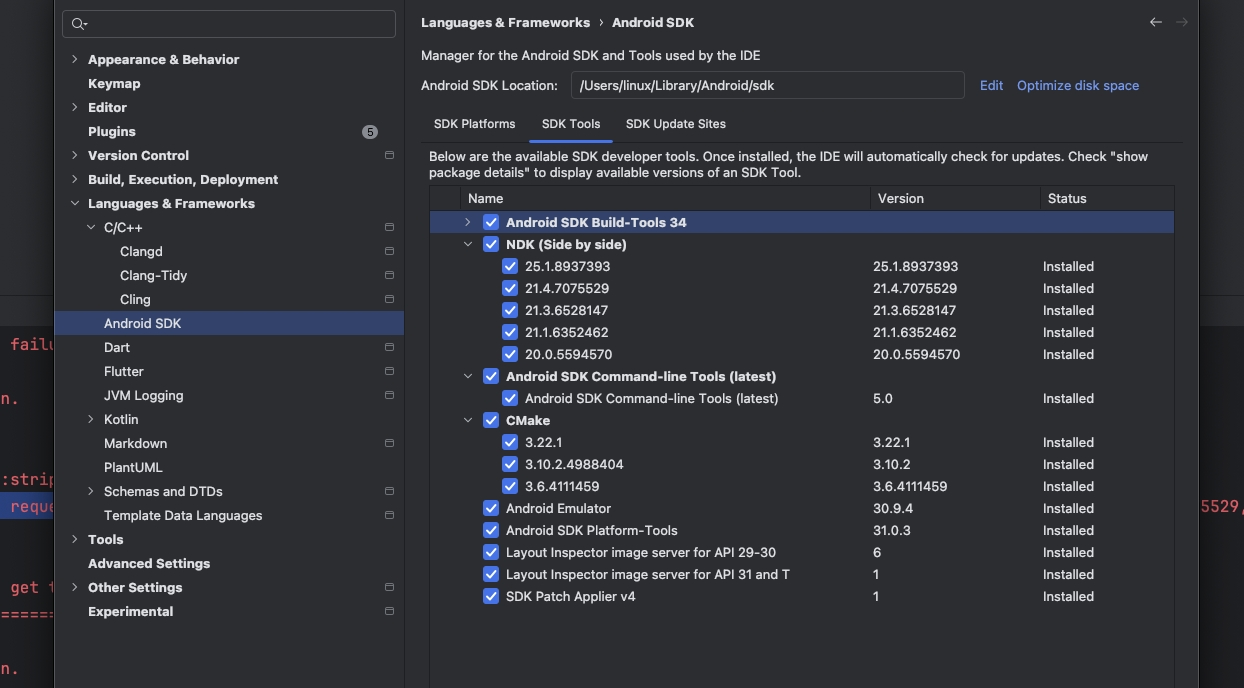The image size is (1244, 688).
Task: Click the project-level icon beside Schemas and DTDs
Action: [389, 492]
